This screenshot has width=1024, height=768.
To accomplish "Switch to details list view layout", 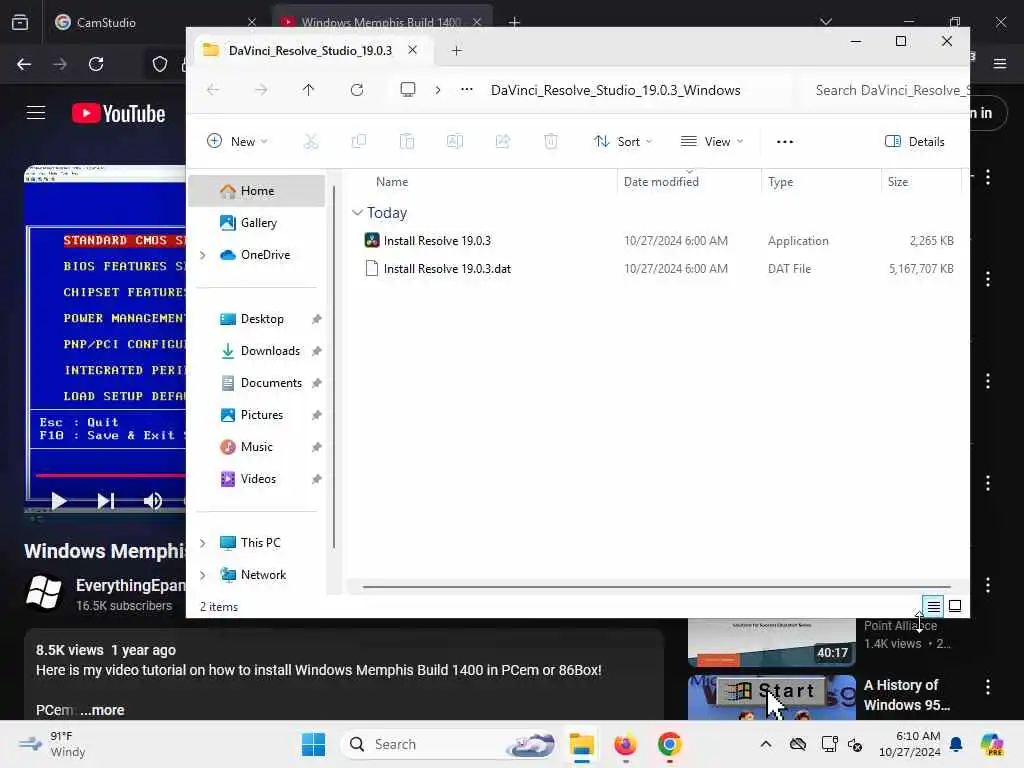I will (x=933, y=607).
